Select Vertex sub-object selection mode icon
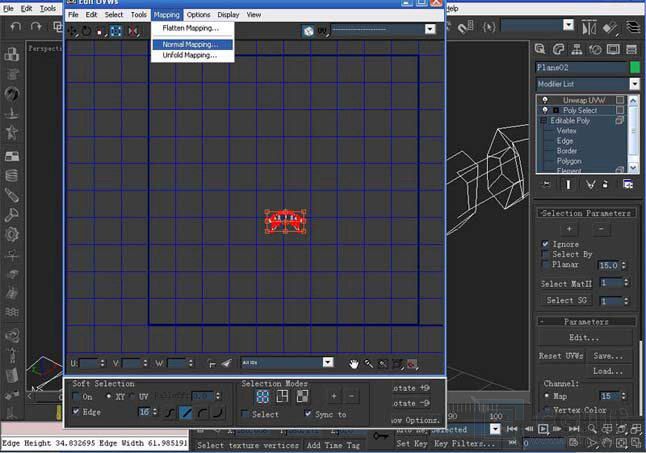Screen dimensions: 646x453 tap(262, 396)
